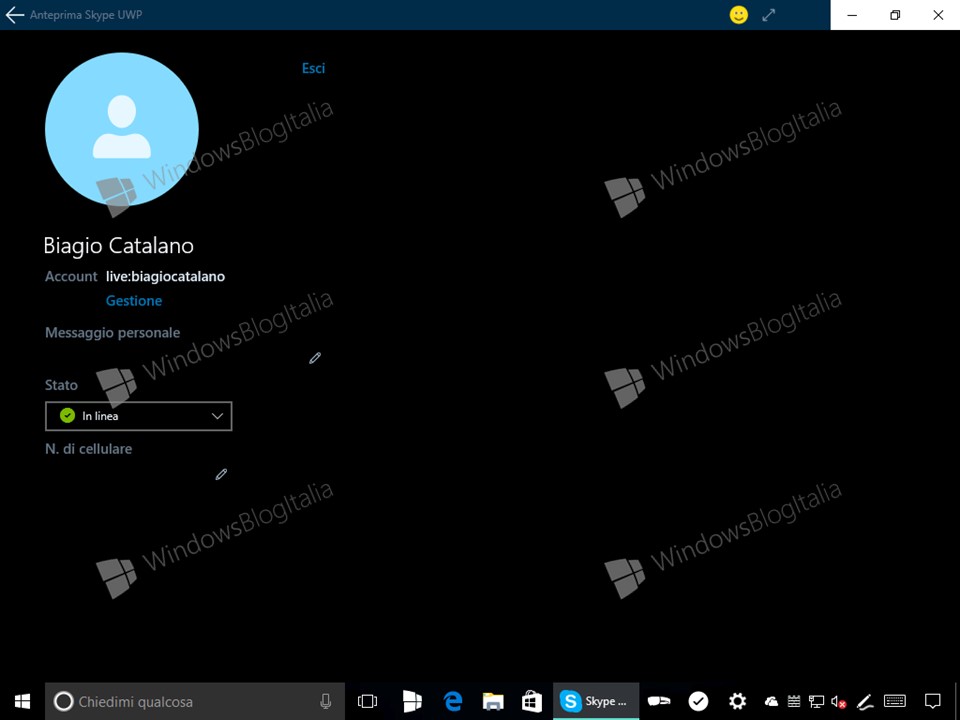Open the Windows Ink pen tray icon

(864, 702)
